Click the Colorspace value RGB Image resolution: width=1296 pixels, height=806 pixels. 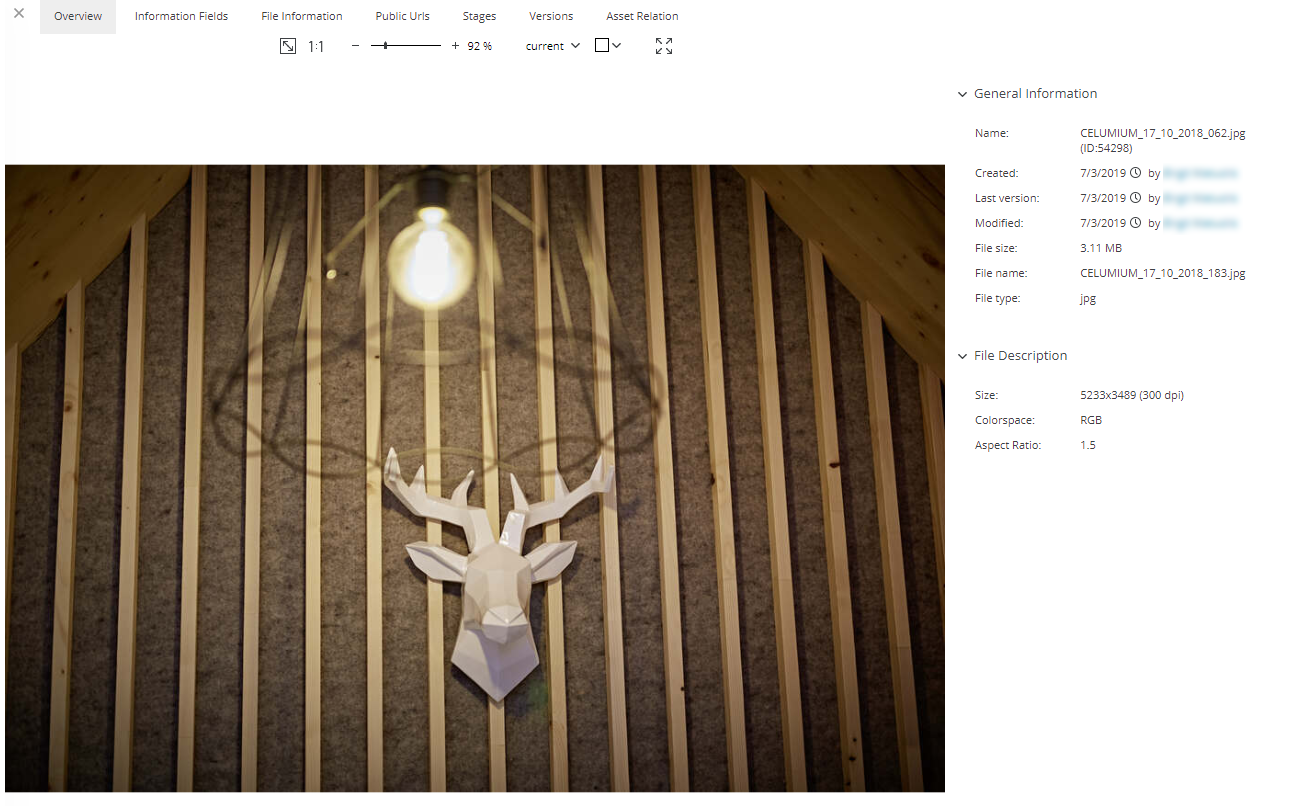pyautogui.click(x=1091, y=420)
